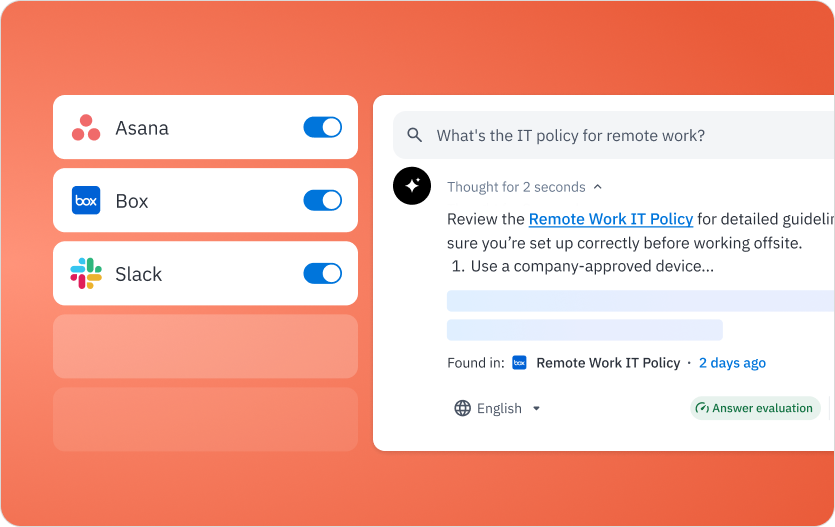Click the gauge icon in Answer evaluation
The width and height of the screenshot is (835, 527).
(702, 408)
